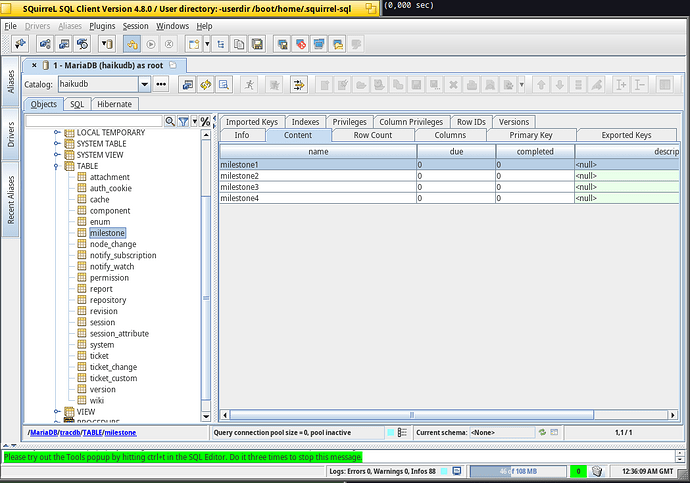Open the Session menu
This screenshot has width=690, height=483.
(x=135, y=26)
